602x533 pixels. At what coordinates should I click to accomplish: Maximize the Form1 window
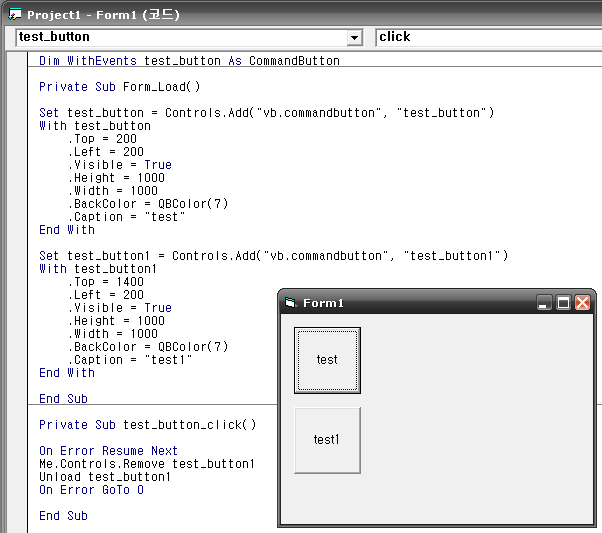tap(563, 303)
